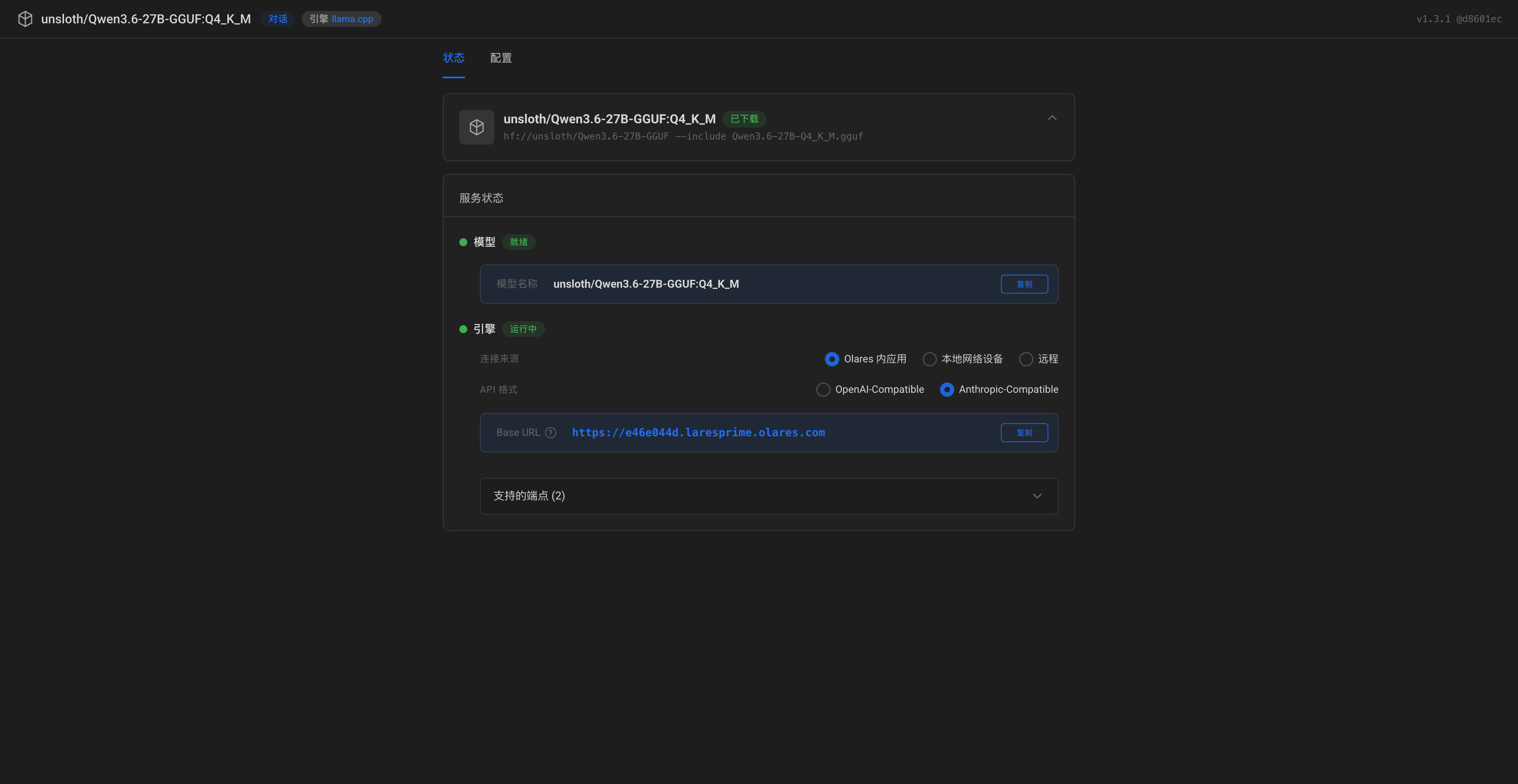Click the 引擎 llama.cpp tag in header
This screenshot has width=1518, height=784.
[341, 19]
